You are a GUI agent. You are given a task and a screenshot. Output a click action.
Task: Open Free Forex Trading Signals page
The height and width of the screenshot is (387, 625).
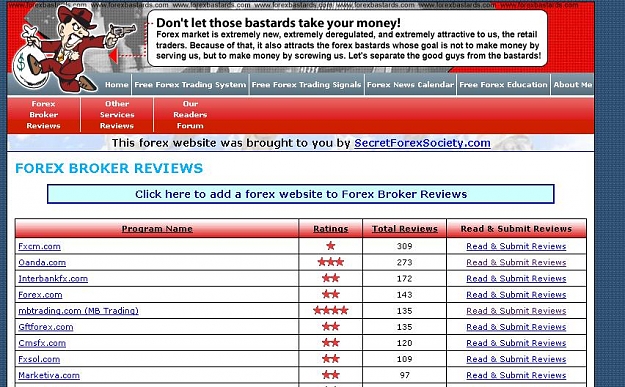[x=306, y=84]
